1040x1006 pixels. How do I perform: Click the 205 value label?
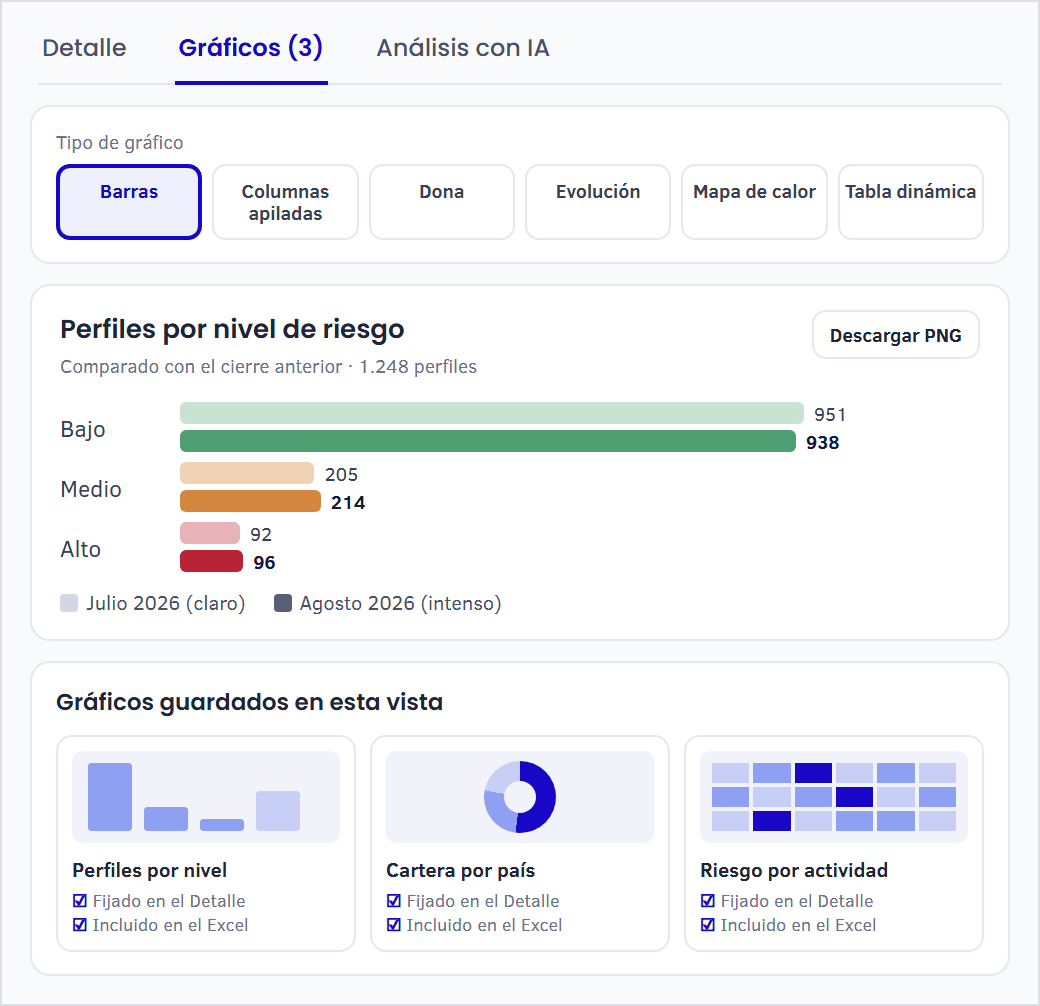(x=341, y=474)
